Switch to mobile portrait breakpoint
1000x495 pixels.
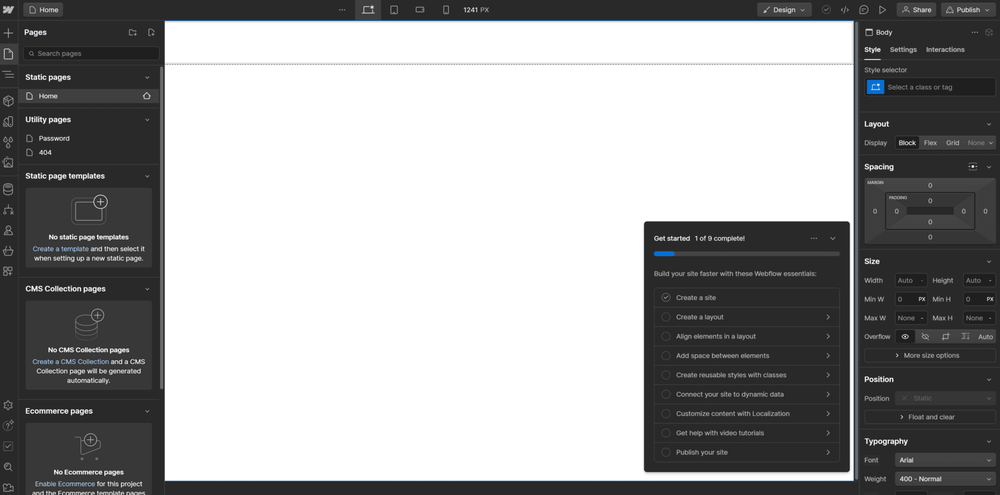[x=446, y=10]
